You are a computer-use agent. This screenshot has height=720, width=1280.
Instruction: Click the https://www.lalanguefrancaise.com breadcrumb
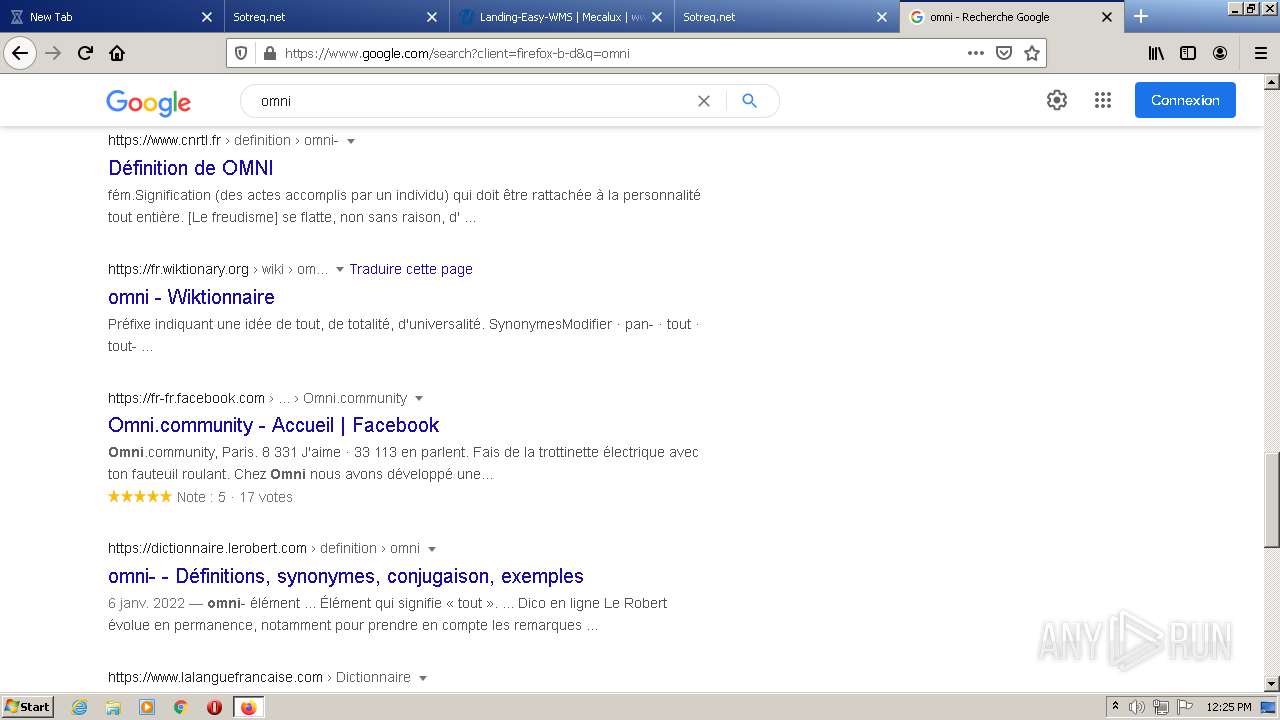point(215,677)
